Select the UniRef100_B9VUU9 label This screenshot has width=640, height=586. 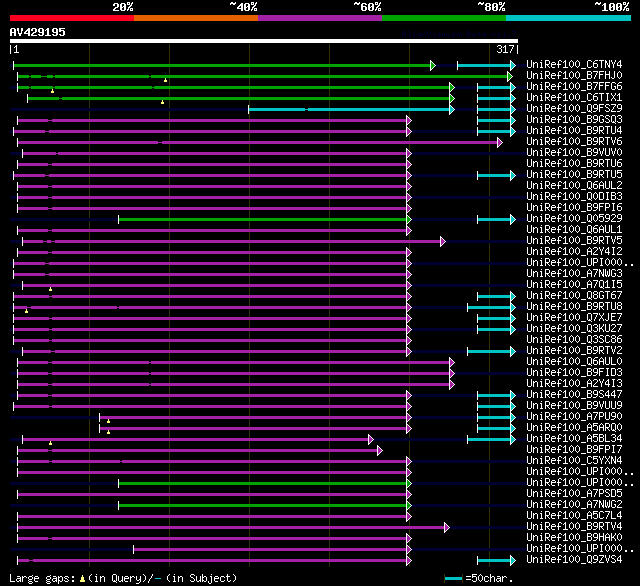point(574,406)
